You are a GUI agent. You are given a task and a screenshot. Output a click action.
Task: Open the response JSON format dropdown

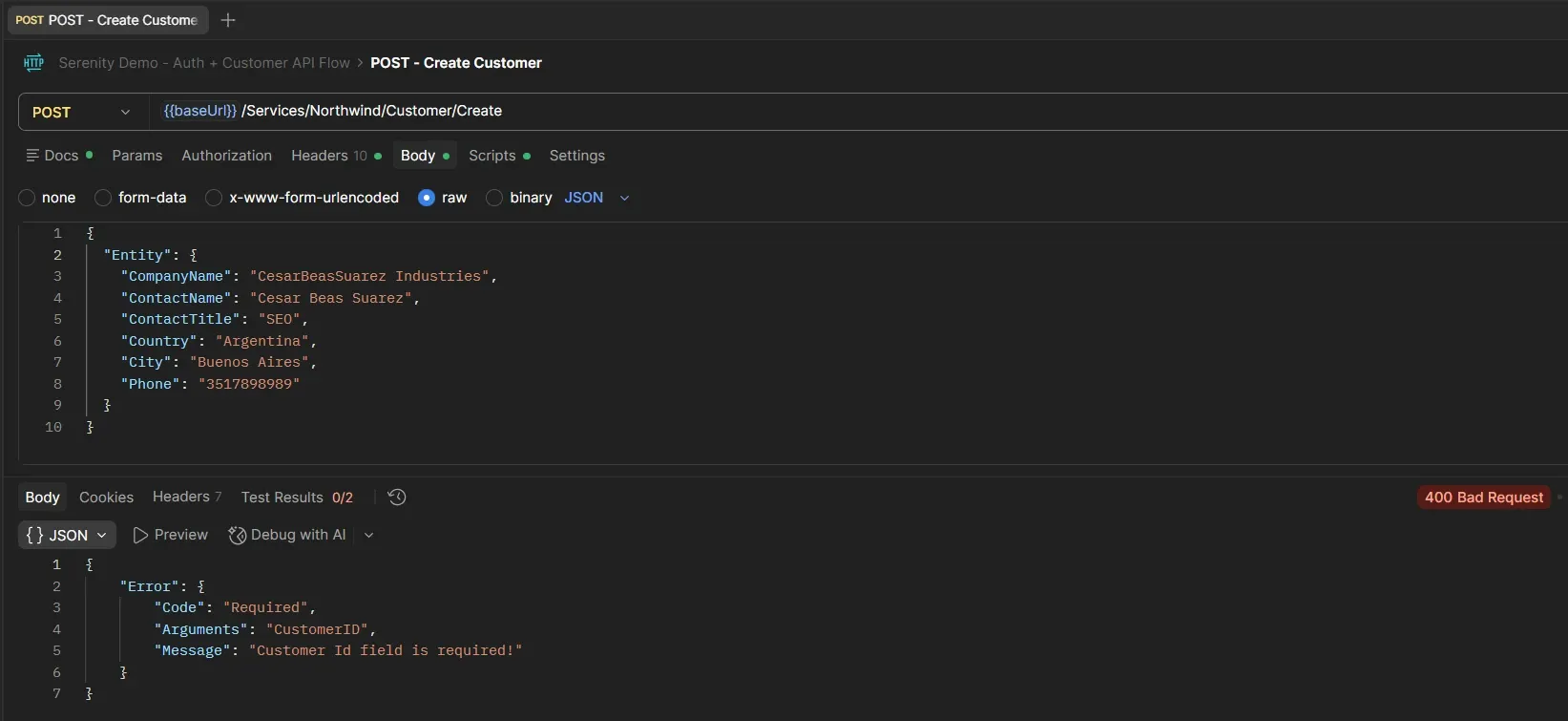[x=67, y=535]
